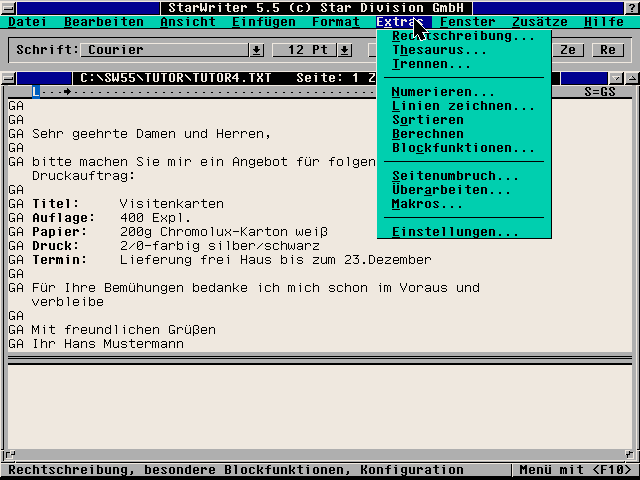Click the value '400 Expl.'
Viewport: 640px width, 480px height.
coord(156,218)
